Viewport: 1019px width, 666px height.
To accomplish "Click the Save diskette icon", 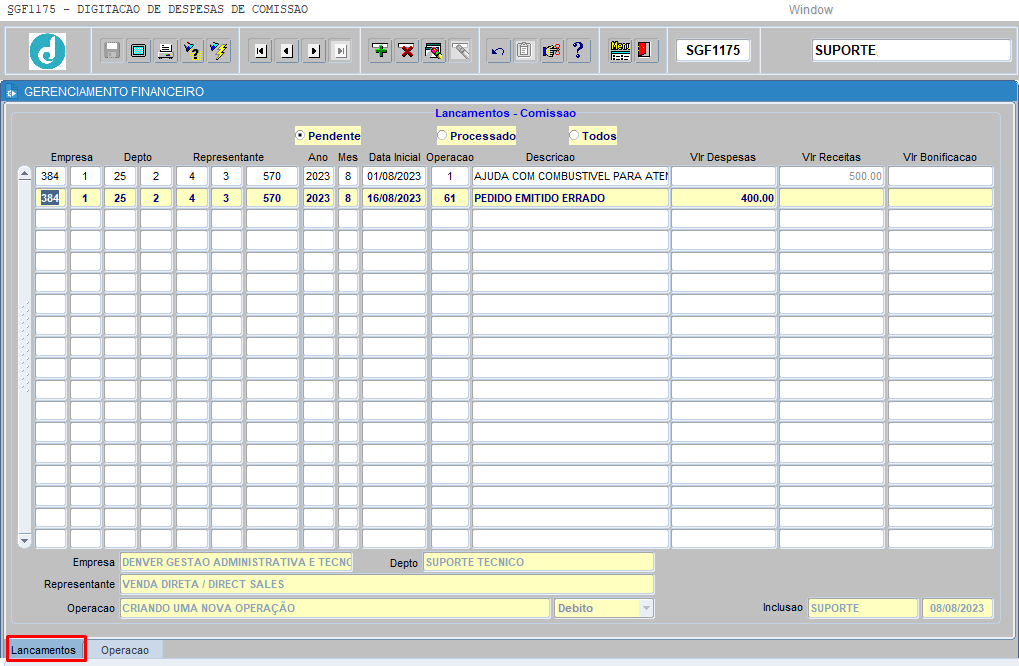I will (112, 51).
